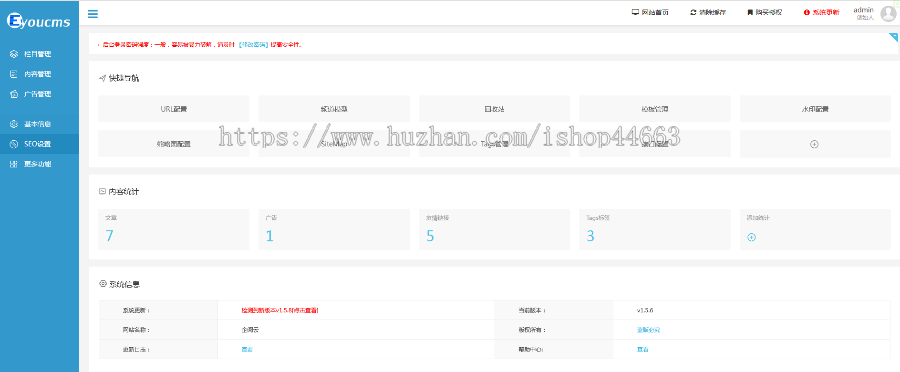Click blue corner triangle on notice bar
Screen dimensions: 900x372
(x=894, y=37)
